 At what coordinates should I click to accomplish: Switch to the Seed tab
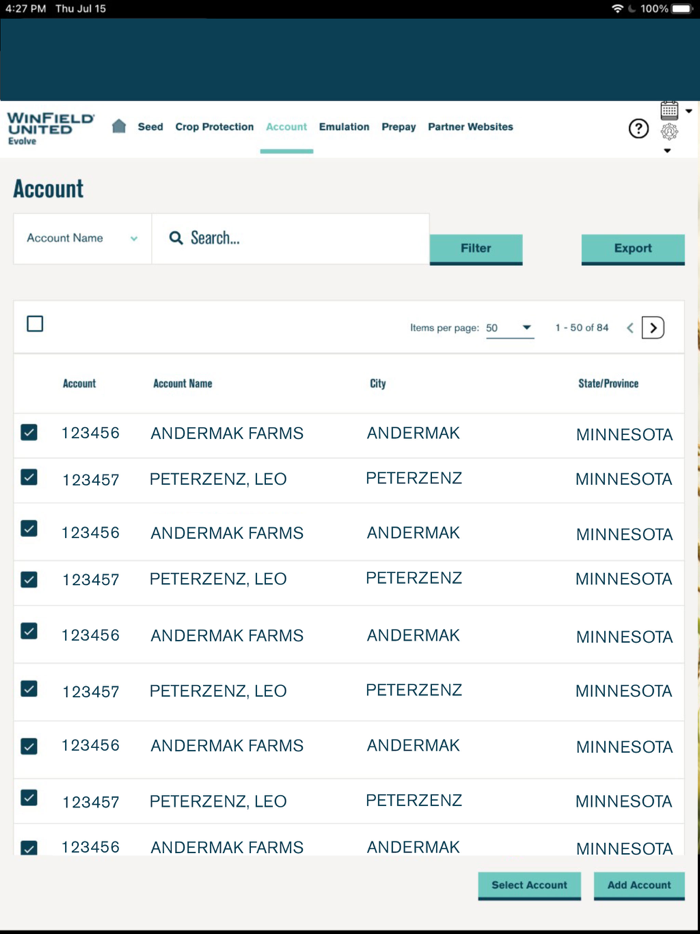(x=150, y=127)
